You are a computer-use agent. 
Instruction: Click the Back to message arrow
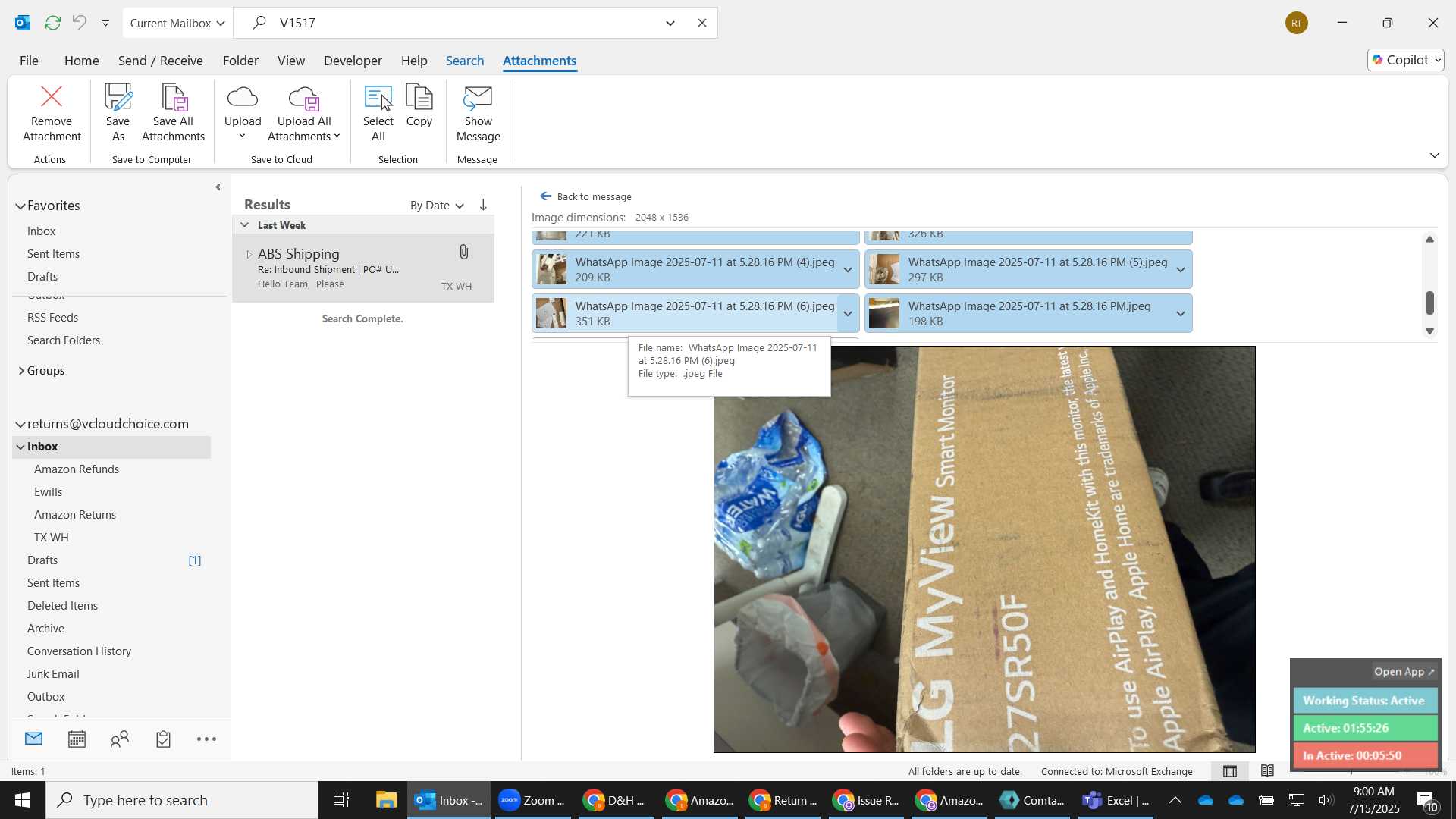click(x=545, y=196)
